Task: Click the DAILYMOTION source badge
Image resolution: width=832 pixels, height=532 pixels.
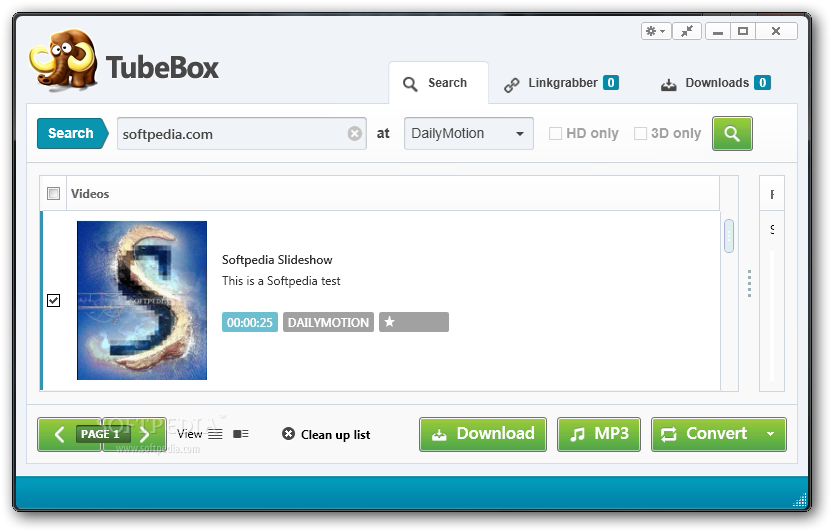Action: (328, 322)
